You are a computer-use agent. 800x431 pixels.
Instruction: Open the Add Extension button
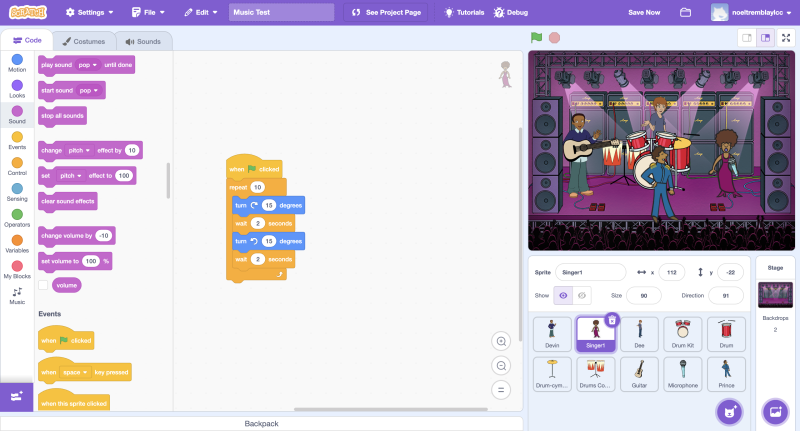coord(16,396)
